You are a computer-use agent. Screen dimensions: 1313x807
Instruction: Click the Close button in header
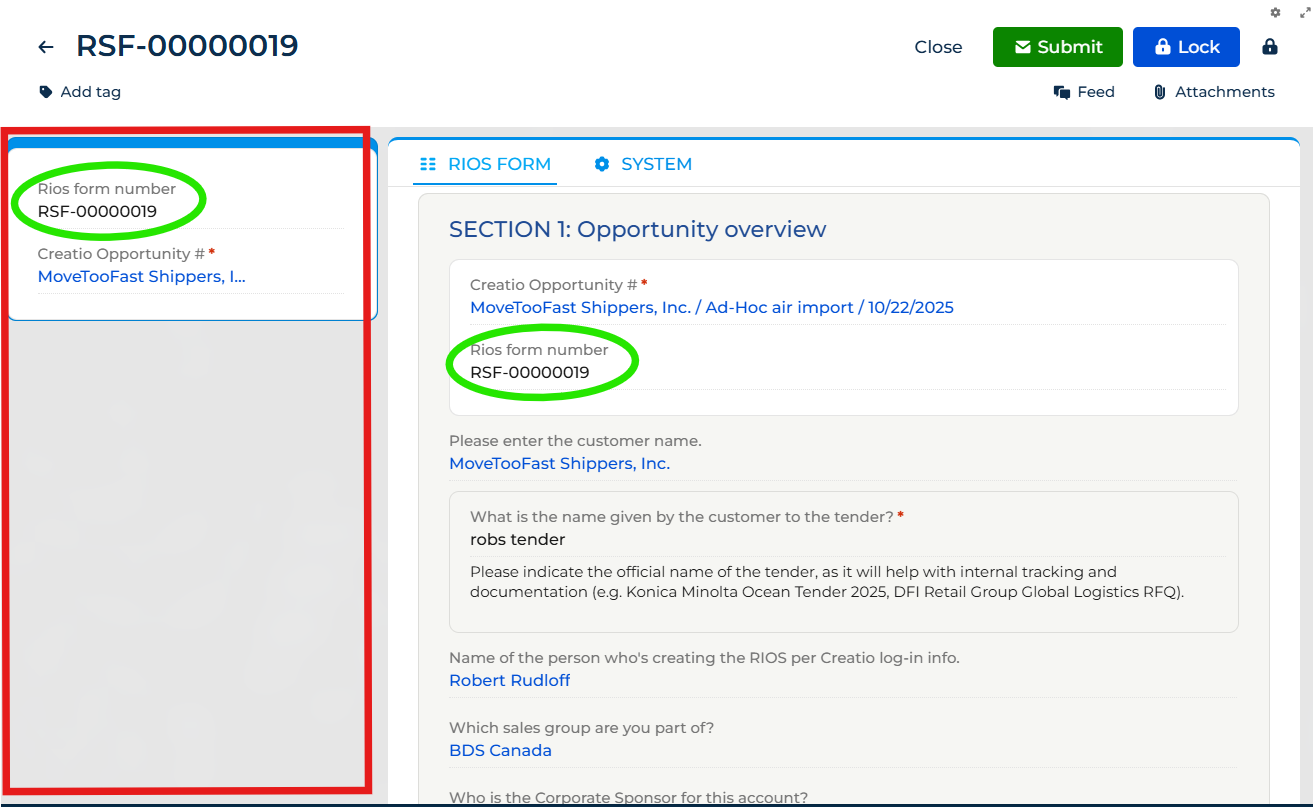pyautogui.click(x=938, y=47)
